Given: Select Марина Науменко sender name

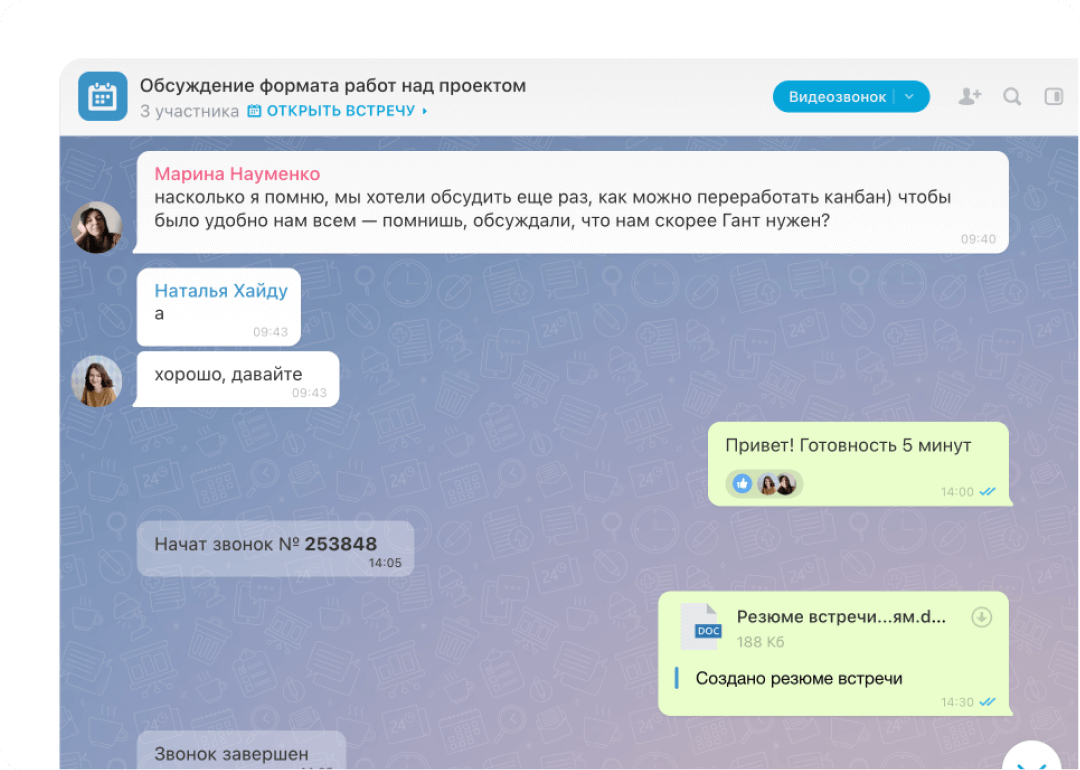Looking at the screenshot, I should [x=237, y=173].
